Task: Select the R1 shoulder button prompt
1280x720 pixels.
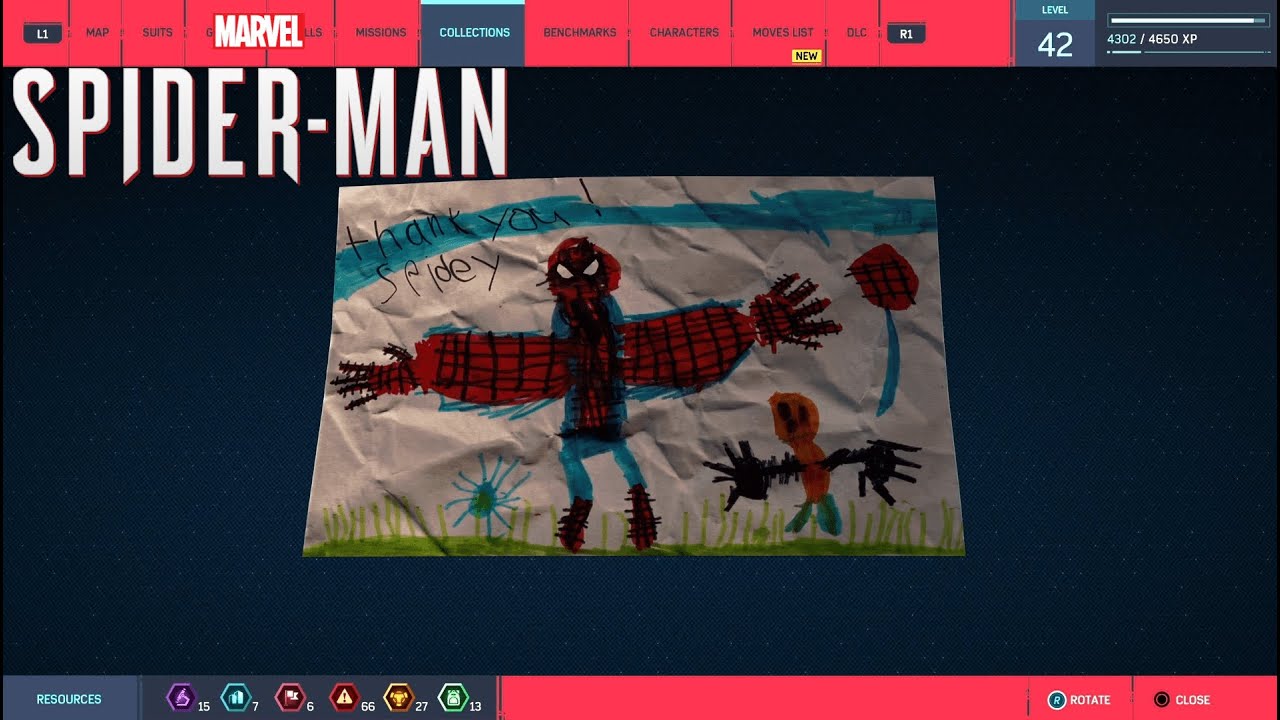Action: tap(906, 34)
